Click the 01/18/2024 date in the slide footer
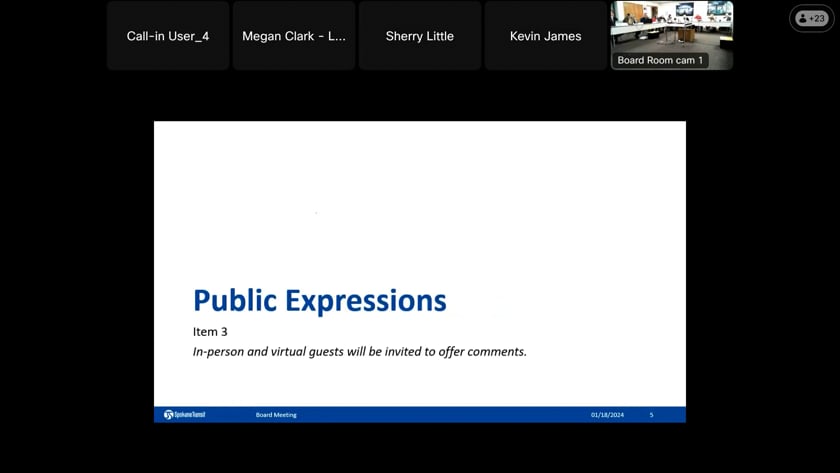This screenshot has height=473, width=840. [607, 415]
